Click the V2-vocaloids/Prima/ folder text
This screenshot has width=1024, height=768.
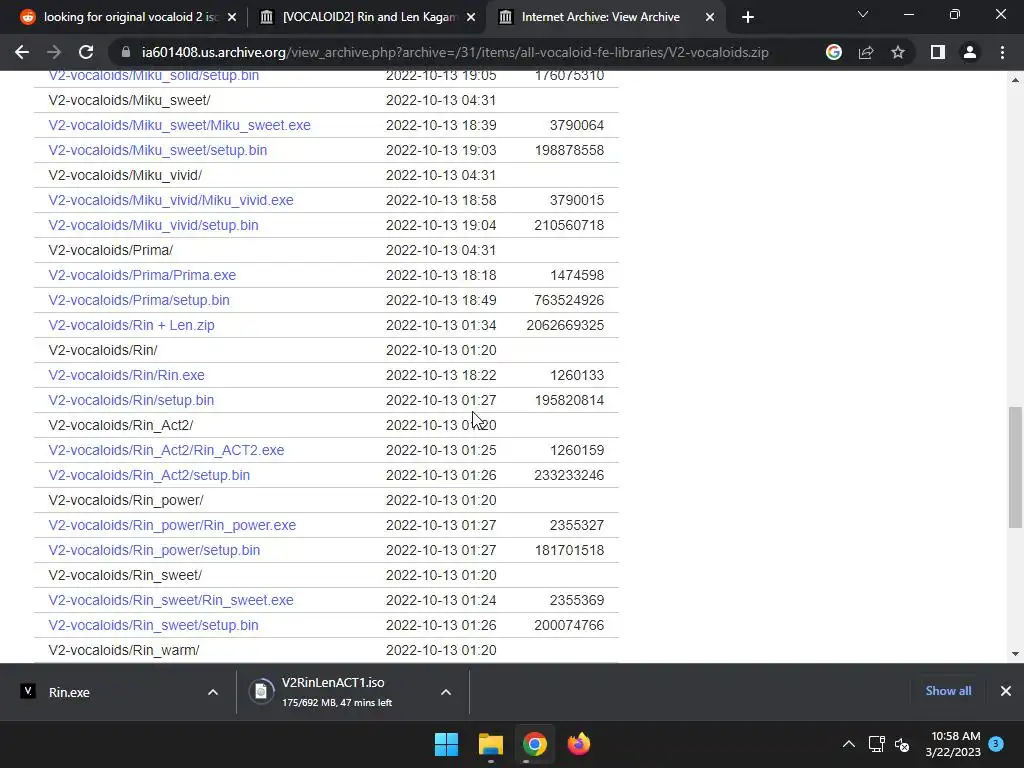[x=110, y=250]
